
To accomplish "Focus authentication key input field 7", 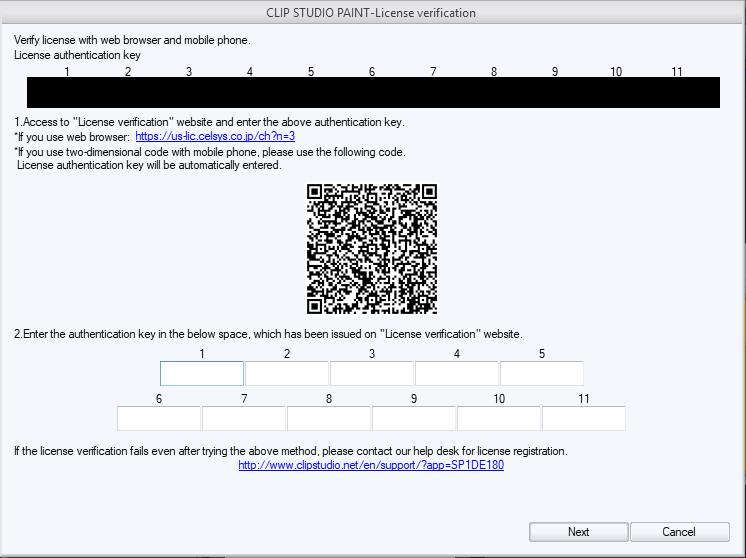I will tap(244, 419).
